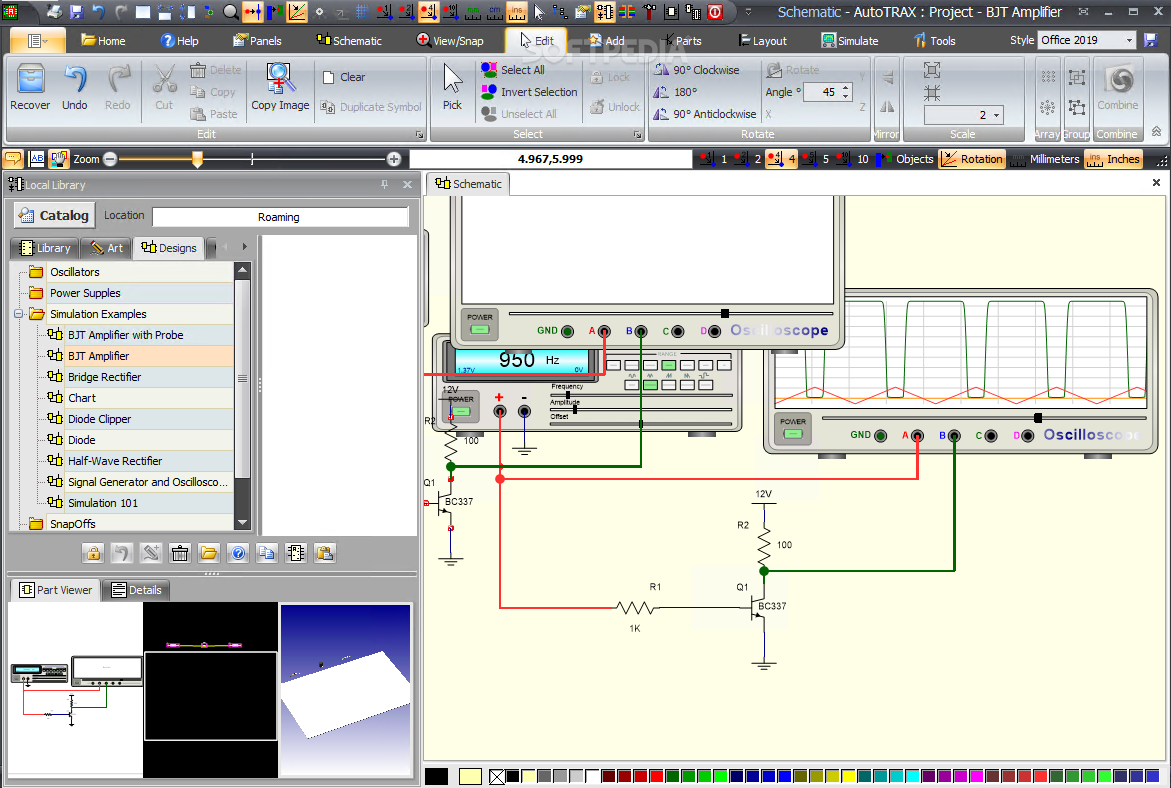Rotate 90° Anticlockwise

tap(705, 114)
